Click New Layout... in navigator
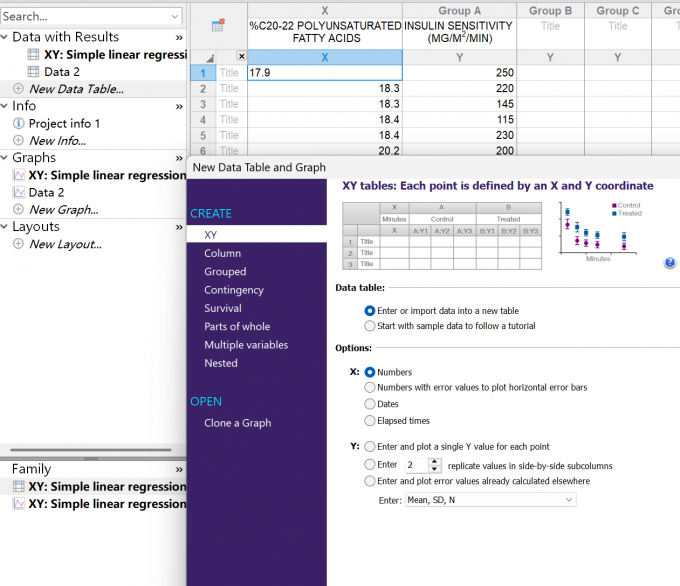The image size is (680, 586). tap(65, 244)
